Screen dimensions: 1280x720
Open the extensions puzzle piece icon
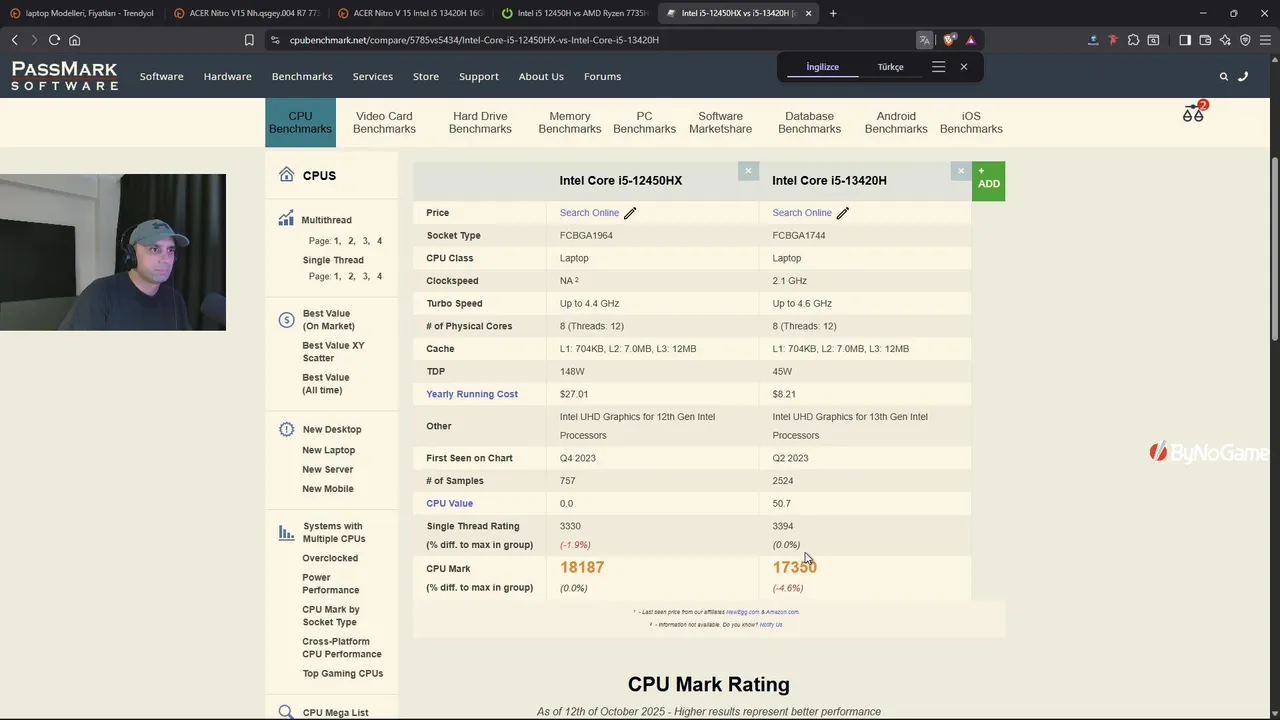(1133, 40)
